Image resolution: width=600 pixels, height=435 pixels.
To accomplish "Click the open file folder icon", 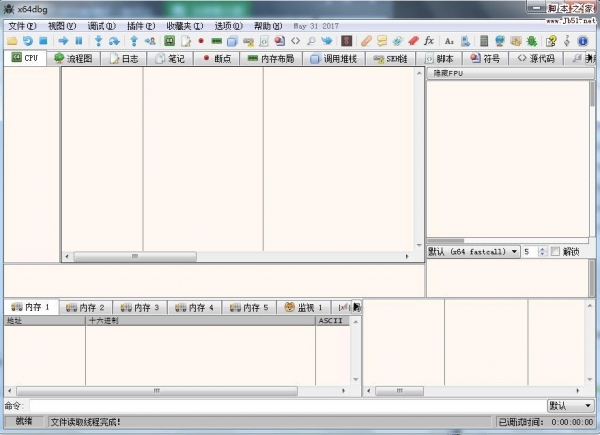I will pos(12,41).
